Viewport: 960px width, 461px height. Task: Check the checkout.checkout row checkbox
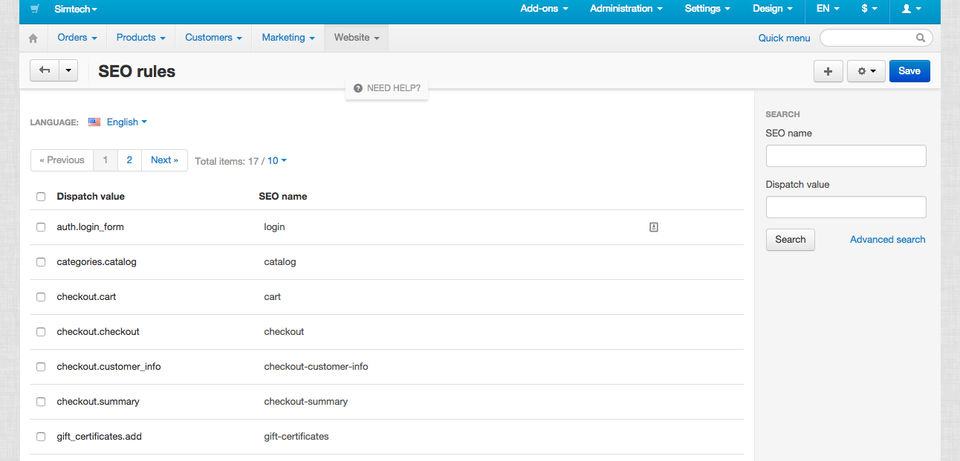(x=40, y=332)
